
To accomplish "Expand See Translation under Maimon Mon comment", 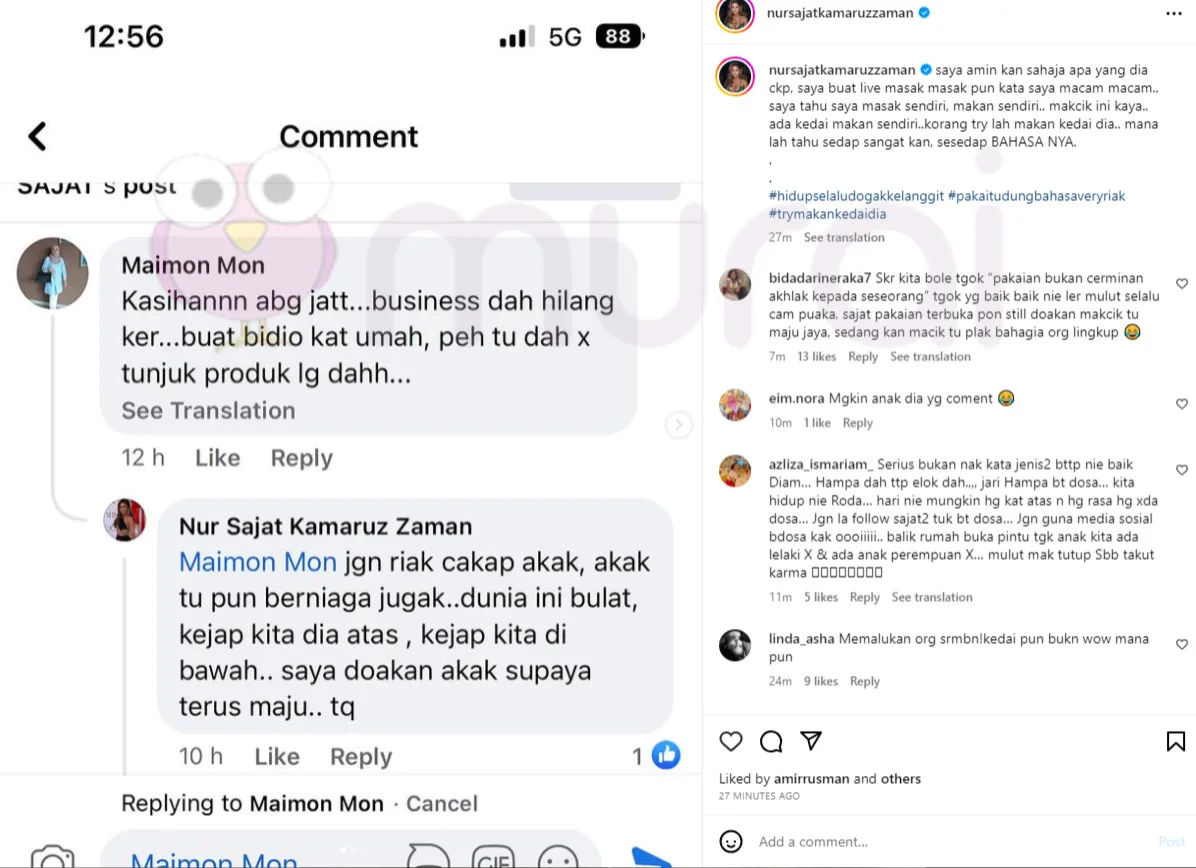I will pos(208,410).
